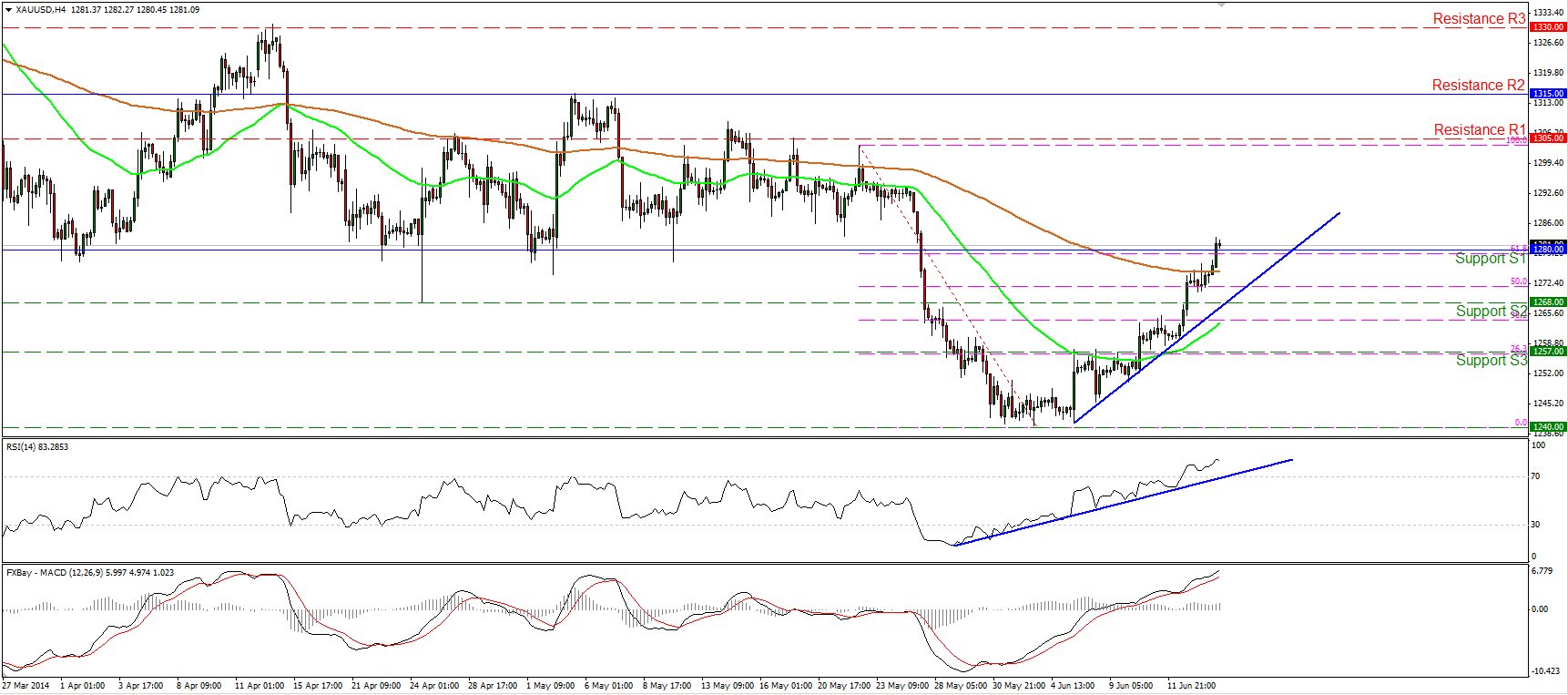Click the 1333.40 price scale label
Viewport: 1568px width, 695px height.
pos(1549,13)
